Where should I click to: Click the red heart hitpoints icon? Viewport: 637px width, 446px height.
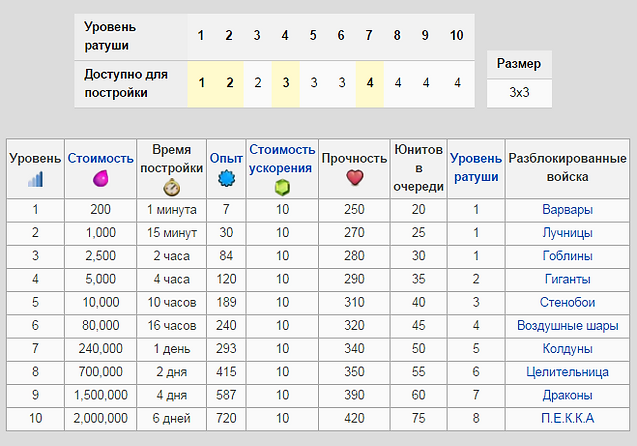(354, 178)
